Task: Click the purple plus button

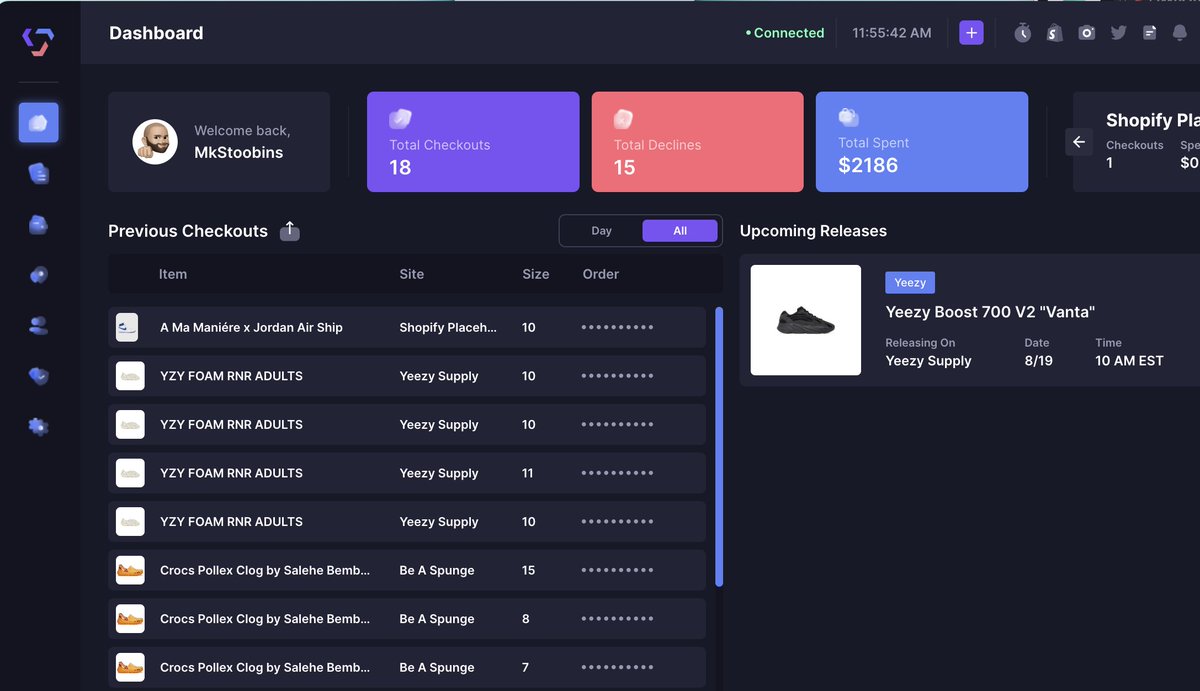Action: pyautogui.click(x=971, y=33)
